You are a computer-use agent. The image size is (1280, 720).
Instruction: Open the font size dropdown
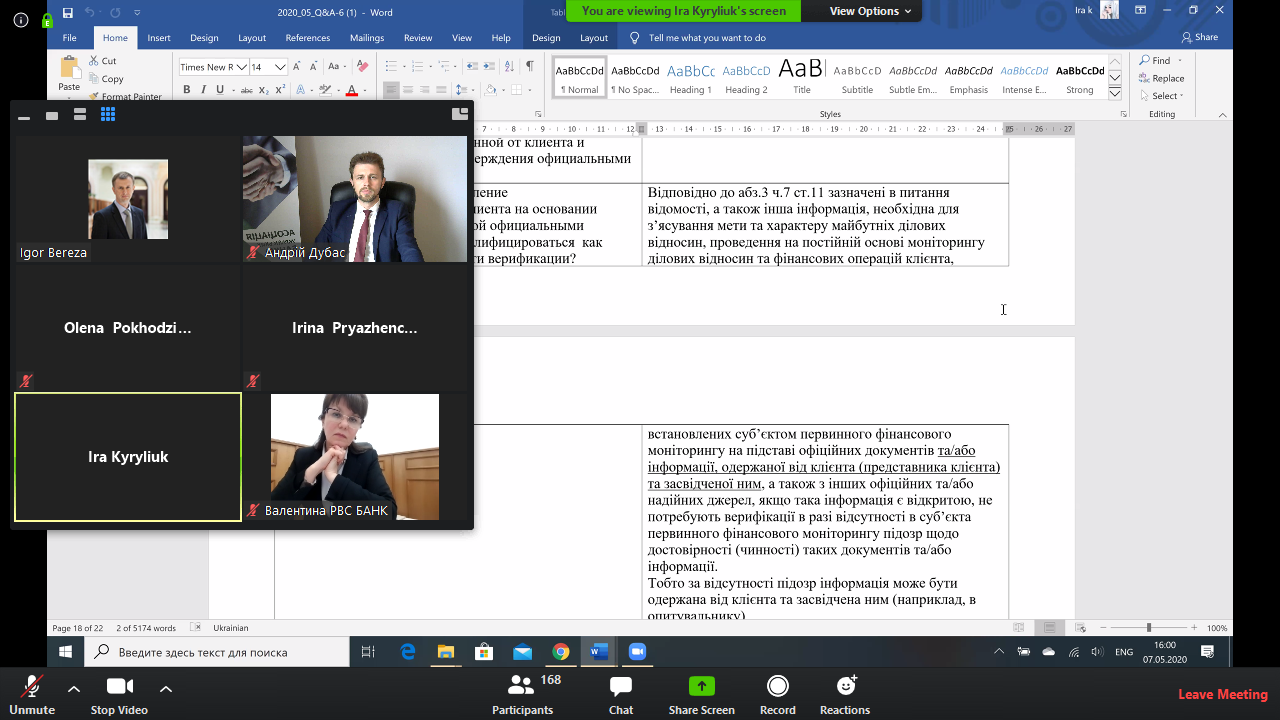[281, 67]
